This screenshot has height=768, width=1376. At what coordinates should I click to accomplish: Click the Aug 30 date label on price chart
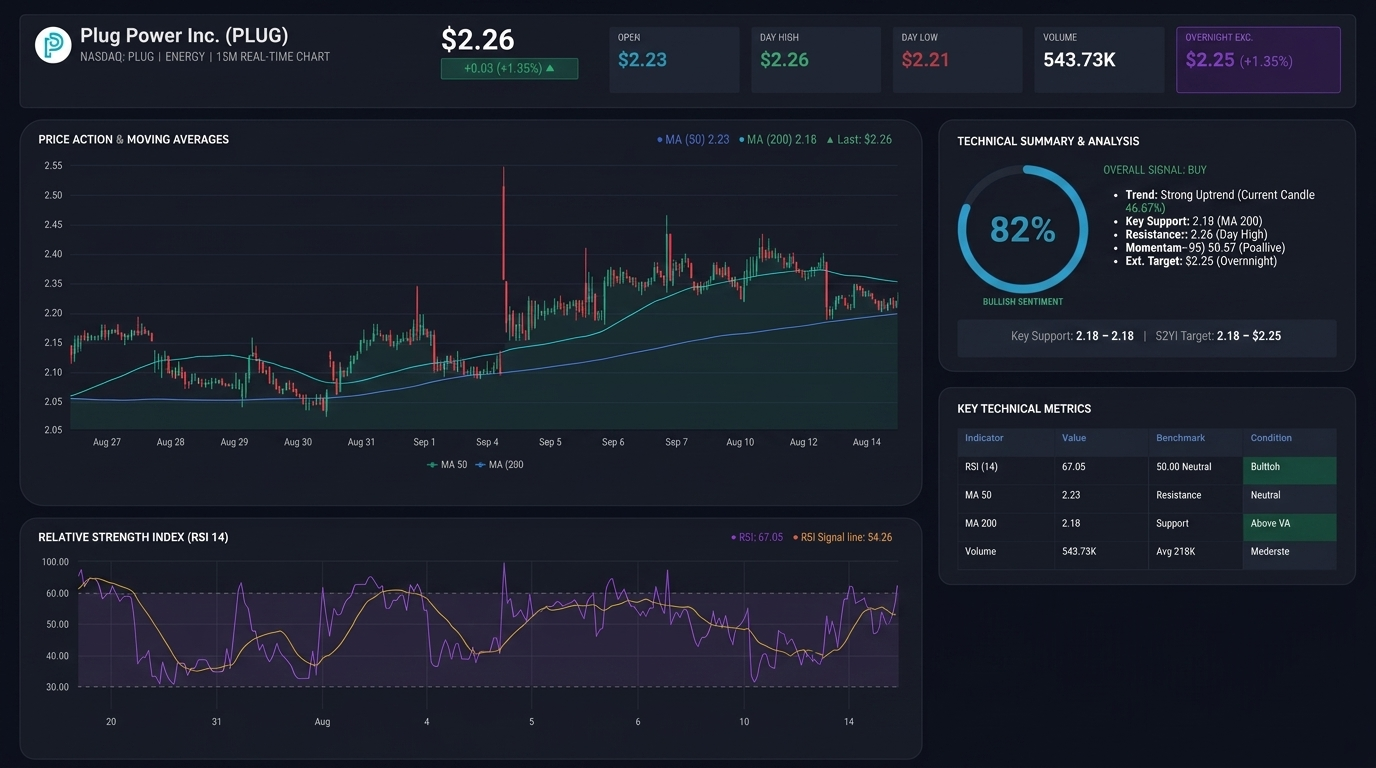point(298,442)
